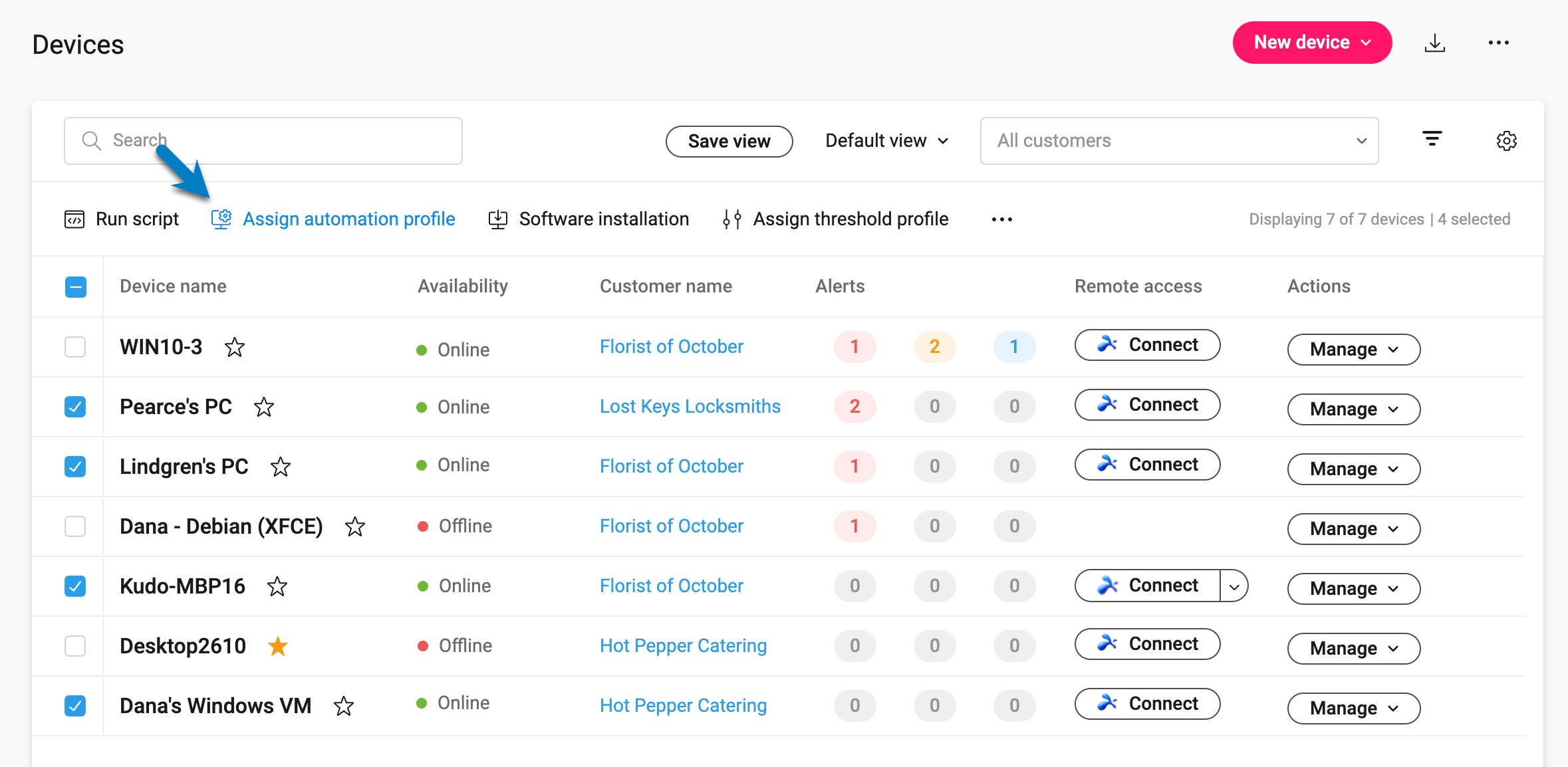Open the top-right three-dot menu
This screenshot has height=767, width=1568.
click(1499, 43)
